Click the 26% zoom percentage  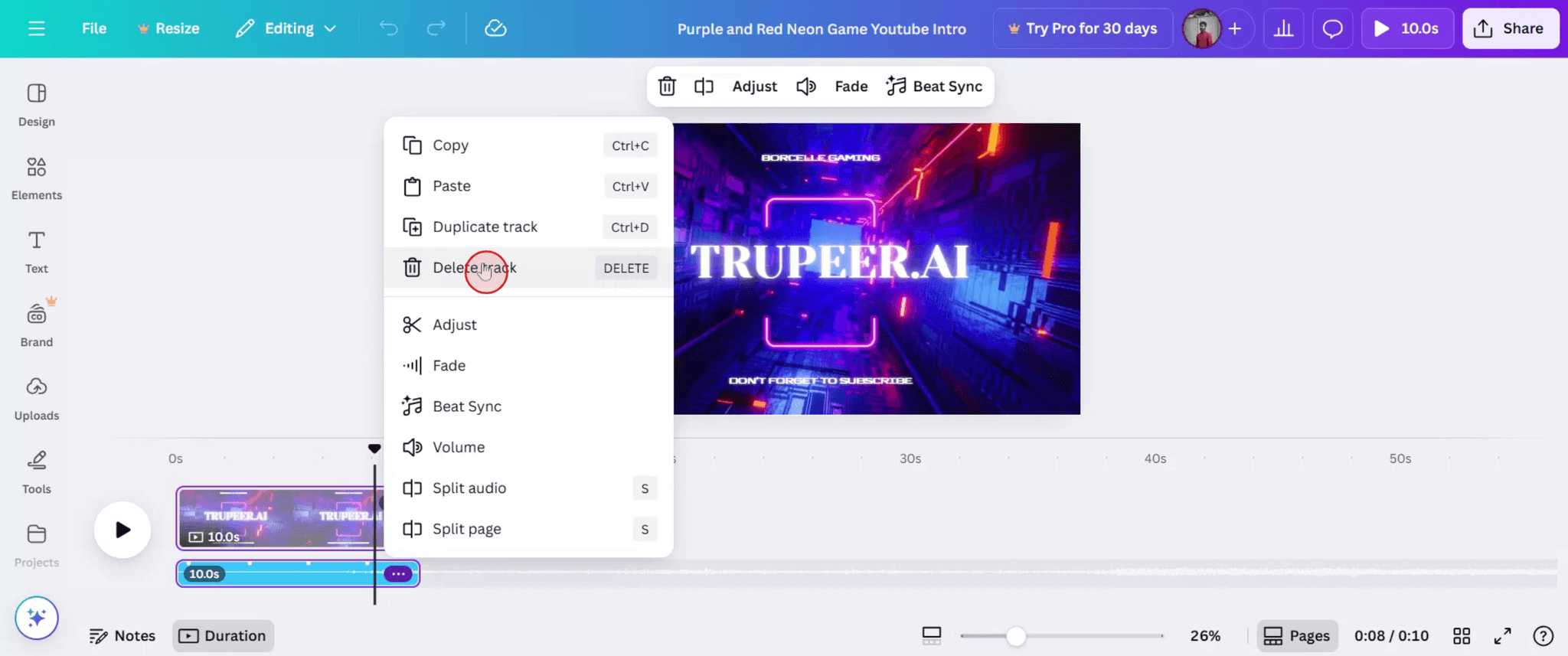pos(1205,636)
